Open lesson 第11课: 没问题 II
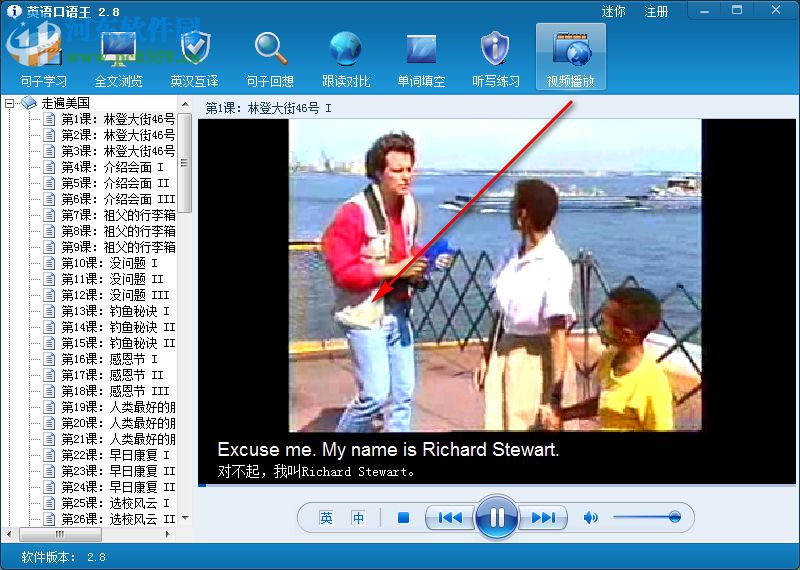The width and height of the screenshot is (800, 570). click(113, 279)
